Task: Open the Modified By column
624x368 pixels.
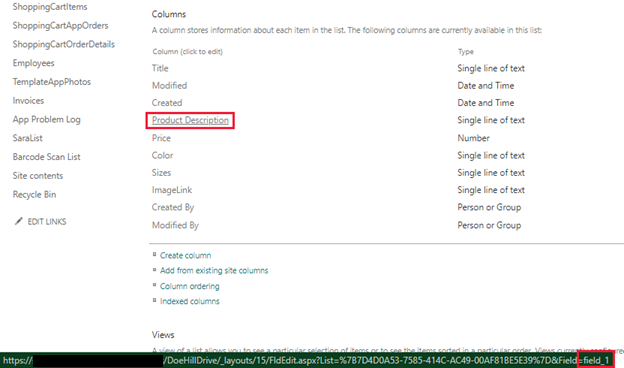Action: (x=175, y=225)
